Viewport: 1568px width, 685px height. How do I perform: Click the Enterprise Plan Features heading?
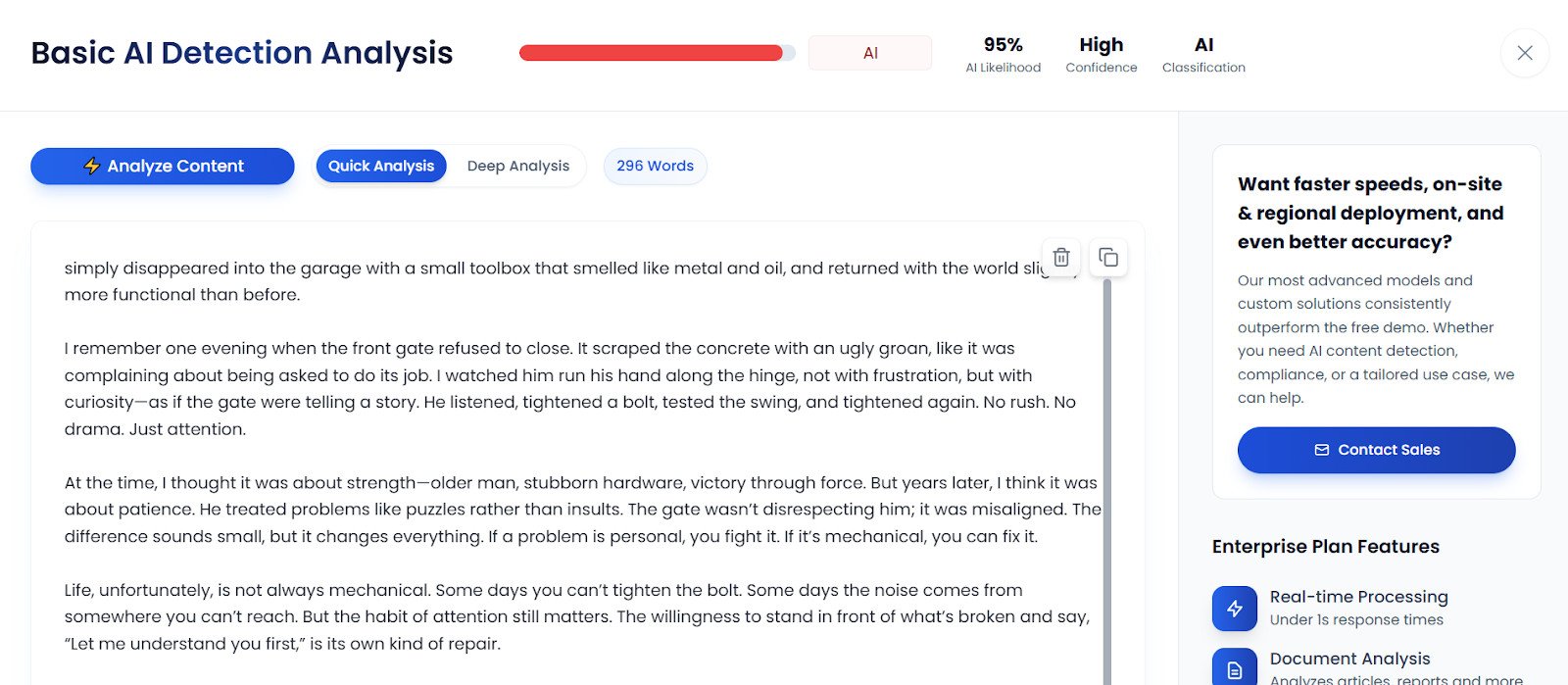(x=1325, y=547)
